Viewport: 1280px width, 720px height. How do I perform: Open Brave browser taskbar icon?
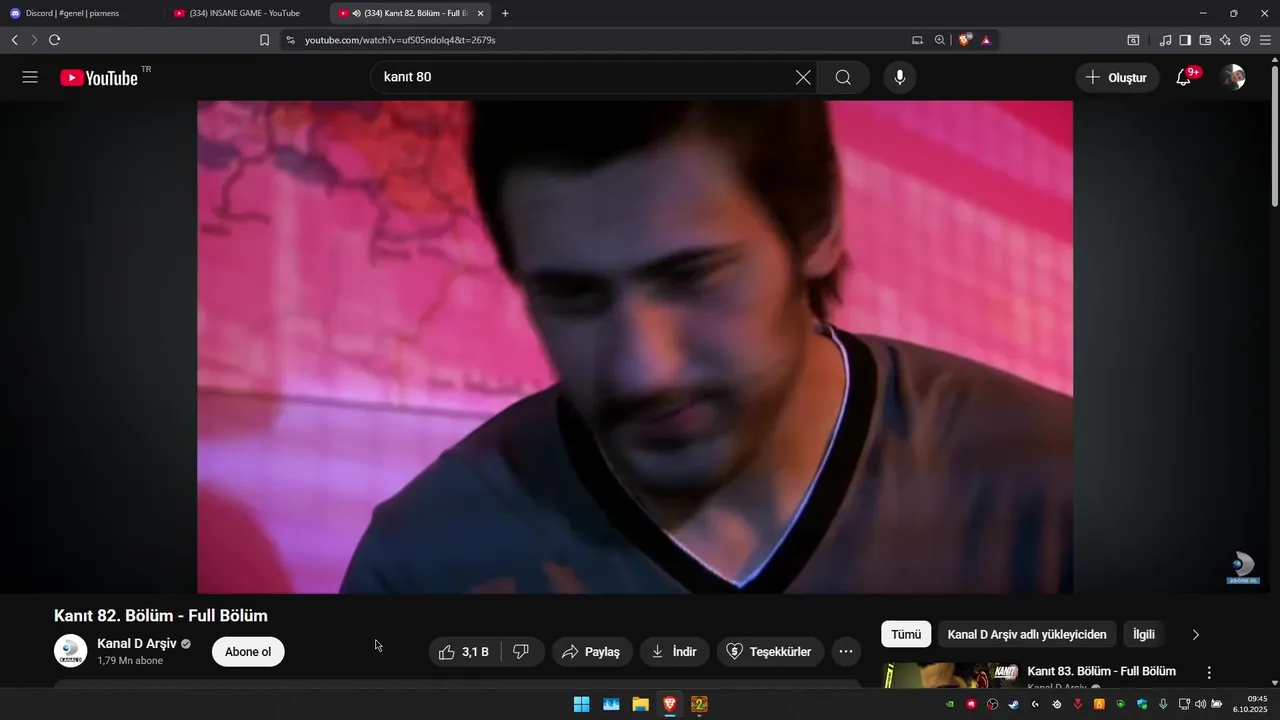670,704
